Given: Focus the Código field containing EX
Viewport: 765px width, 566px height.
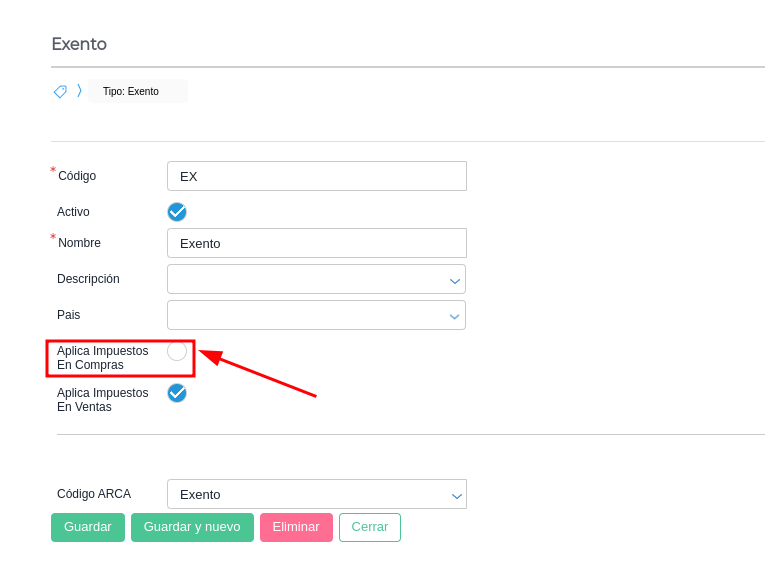Looking at the screenshot, I should click(x=317, y=176).
